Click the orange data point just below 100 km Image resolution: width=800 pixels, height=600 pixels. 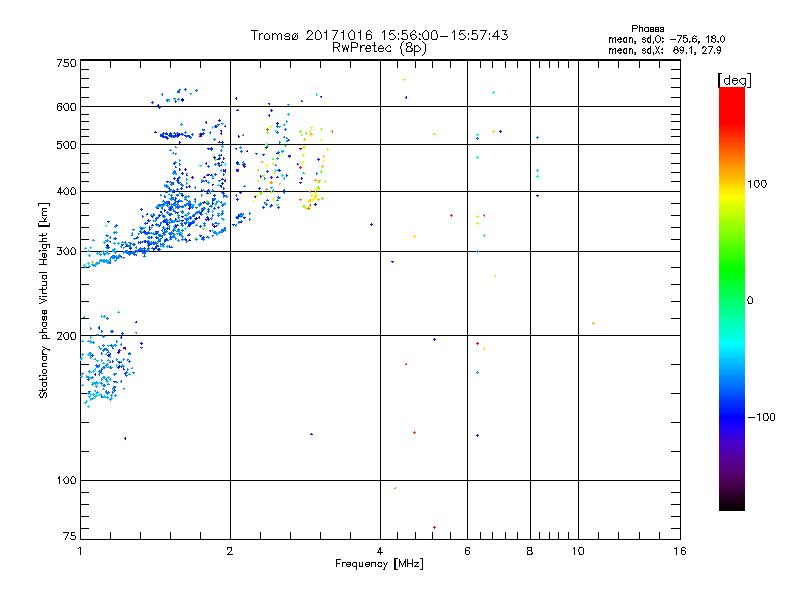[395, 488]
